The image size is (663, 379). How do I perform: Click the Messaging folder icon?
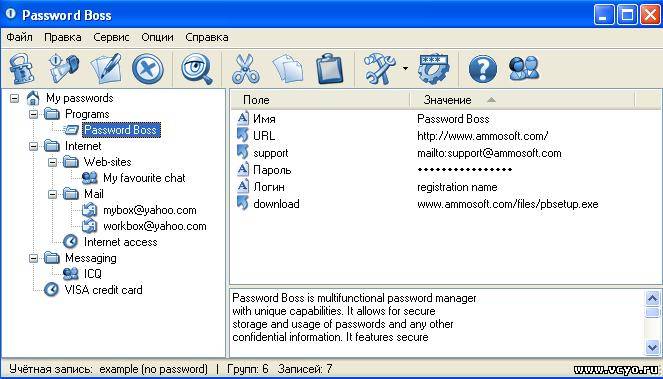52,258
